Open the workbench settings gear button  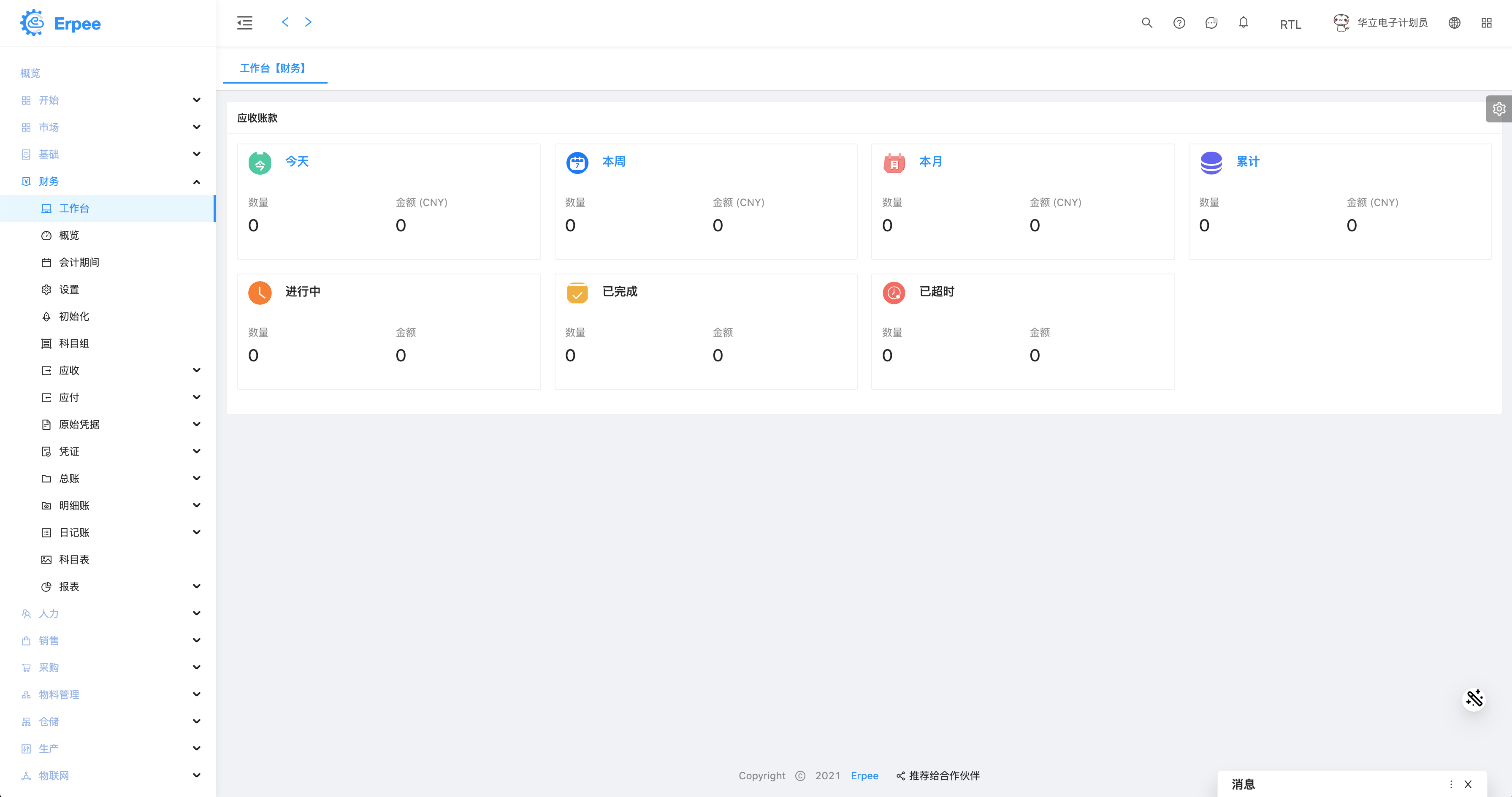coord(1498,109)
